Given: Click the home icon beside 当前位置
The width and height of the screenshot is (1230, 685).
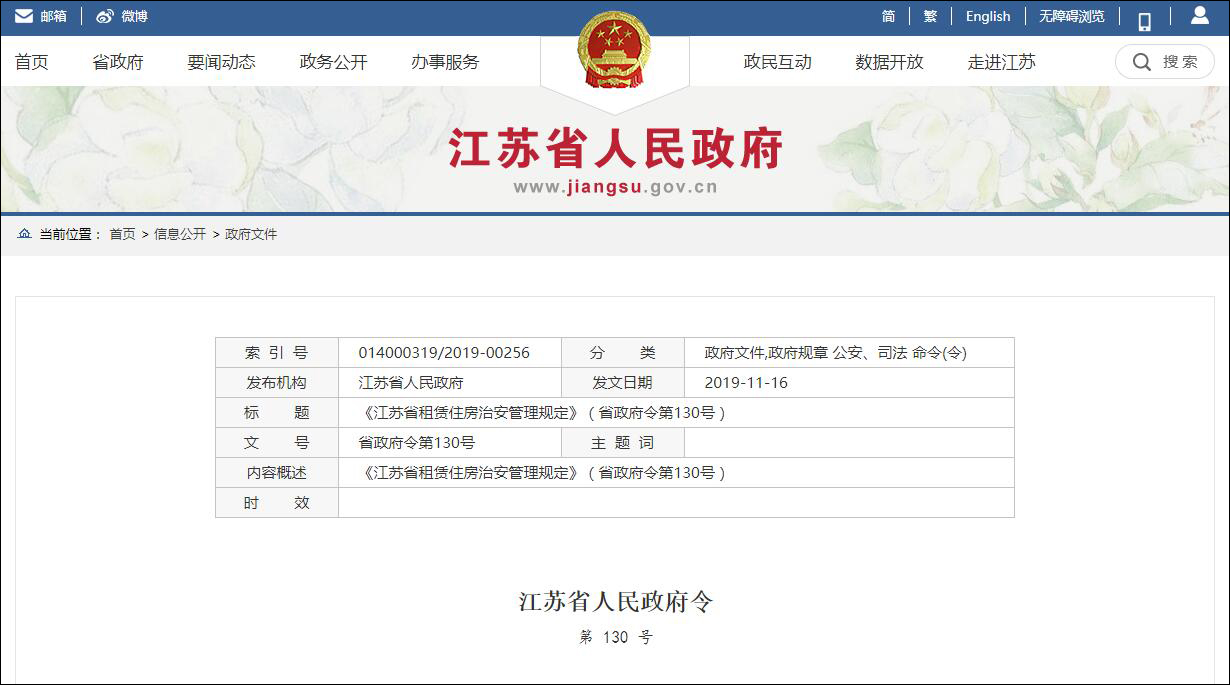Looking at the screenshot, I should 24,234.
